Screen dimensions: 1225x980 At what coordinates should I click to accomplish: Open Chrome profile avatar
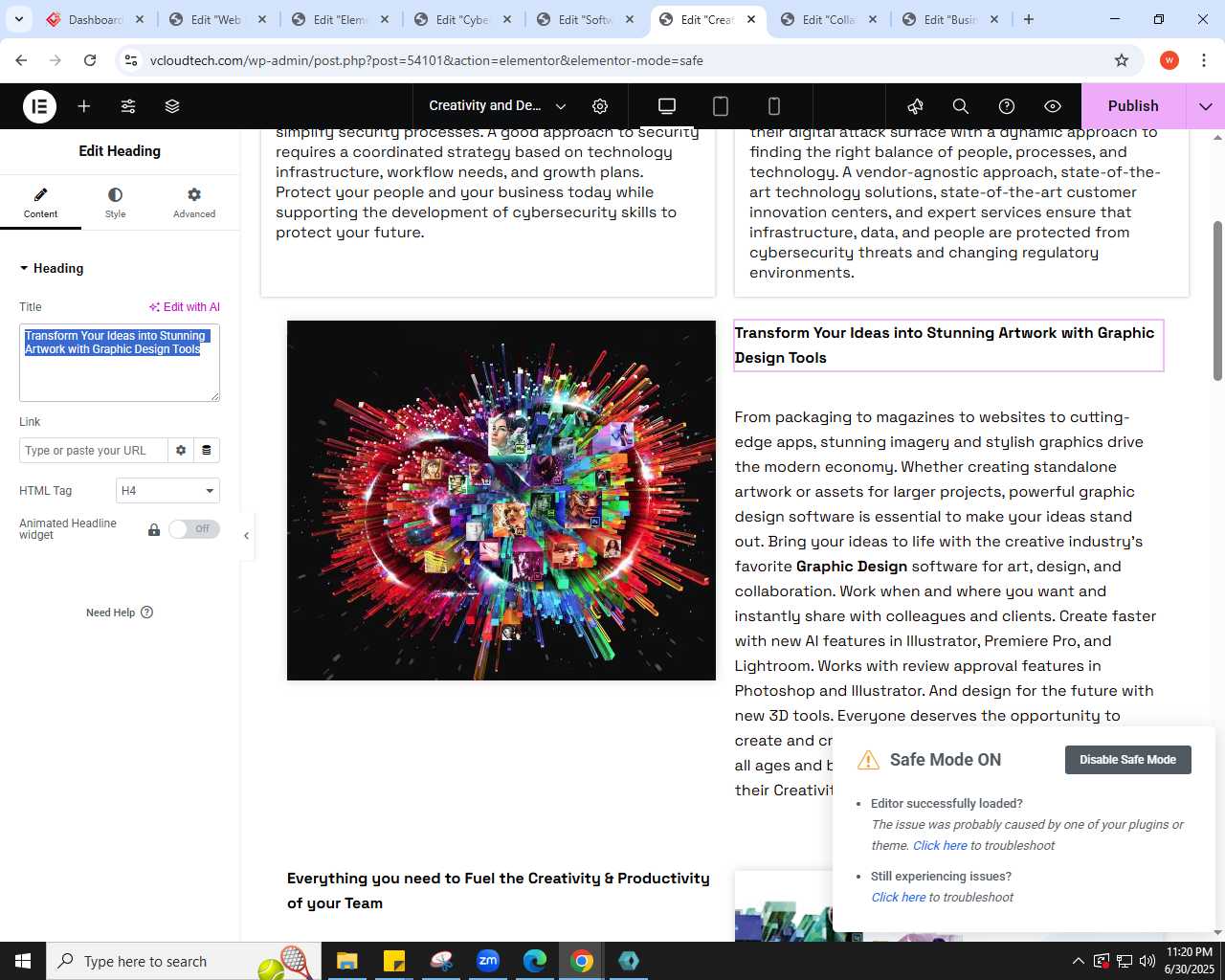pyautogui.click(x=1169, y=60)
